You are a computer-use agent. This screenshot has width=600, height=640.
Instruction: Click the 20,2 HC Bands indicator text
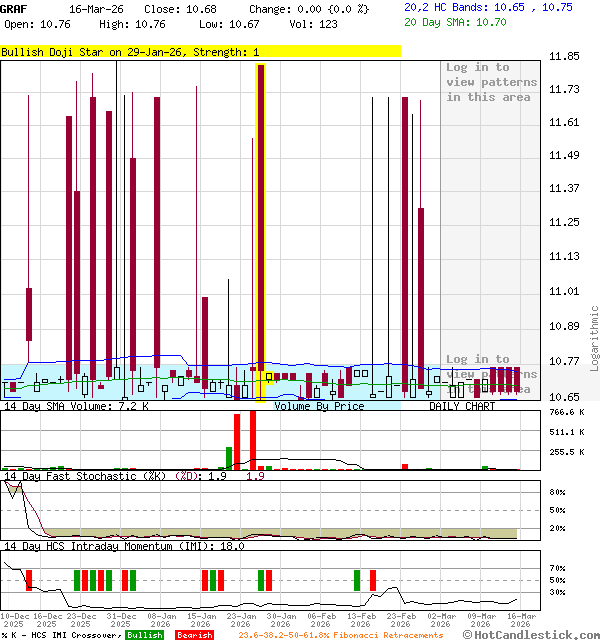[488, 7]
